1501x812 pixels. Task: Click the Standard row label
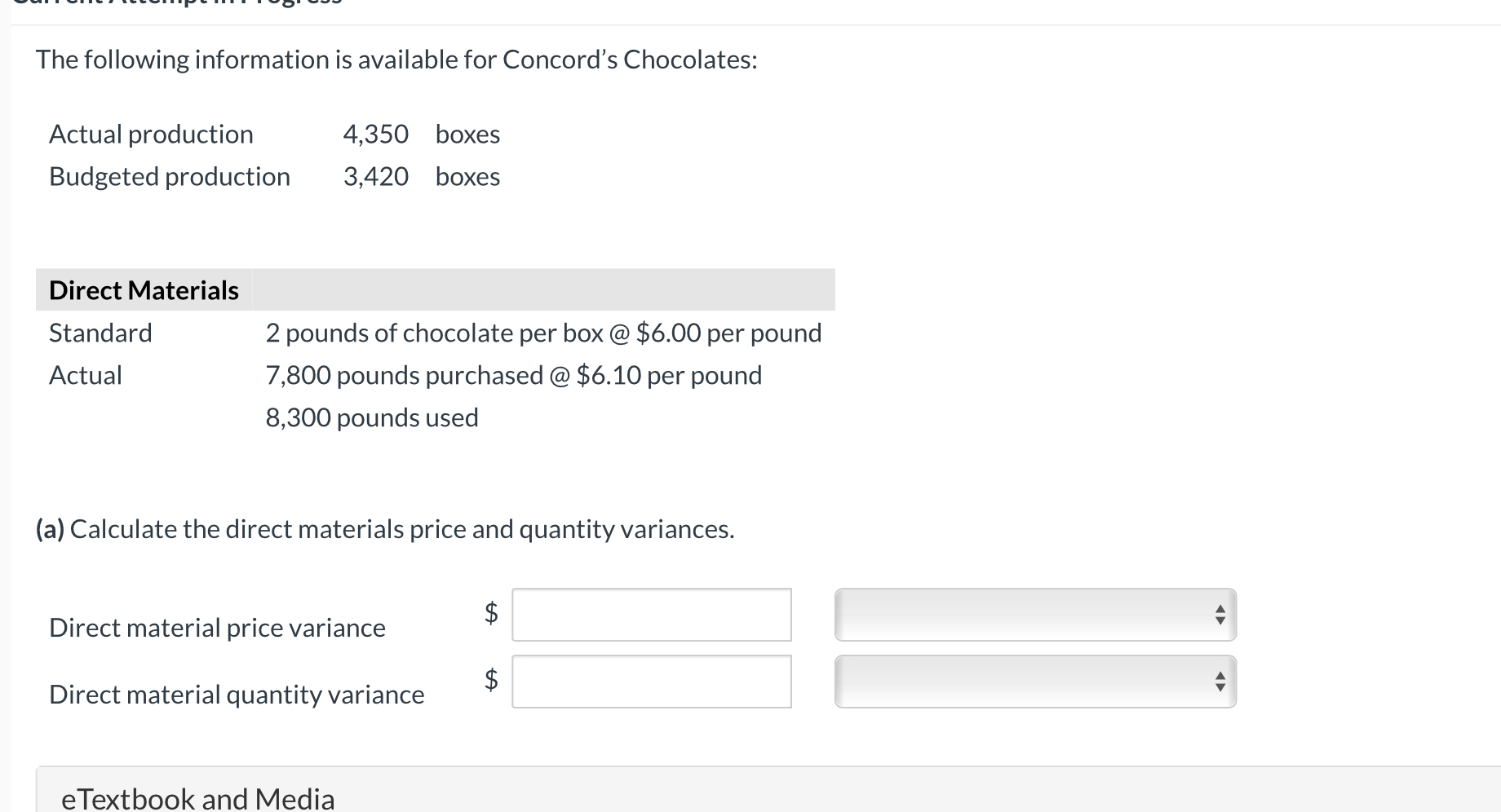coord(100,333)
